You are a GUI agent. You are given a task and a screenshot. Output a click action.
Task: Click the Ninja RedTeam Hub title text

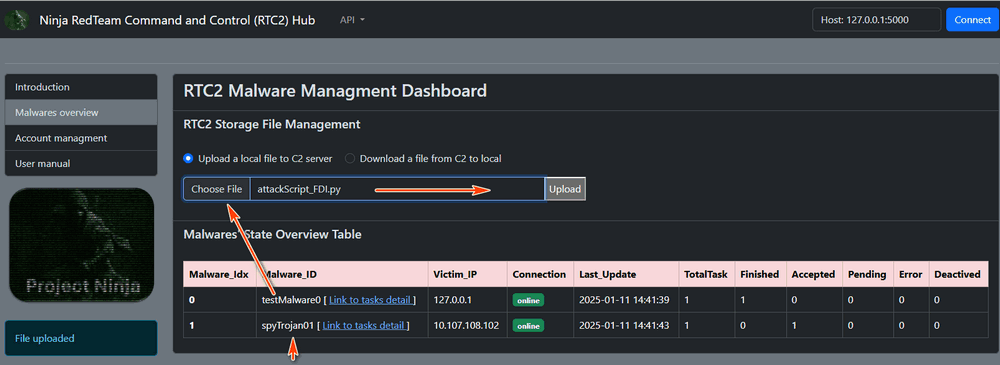point(177,20)
